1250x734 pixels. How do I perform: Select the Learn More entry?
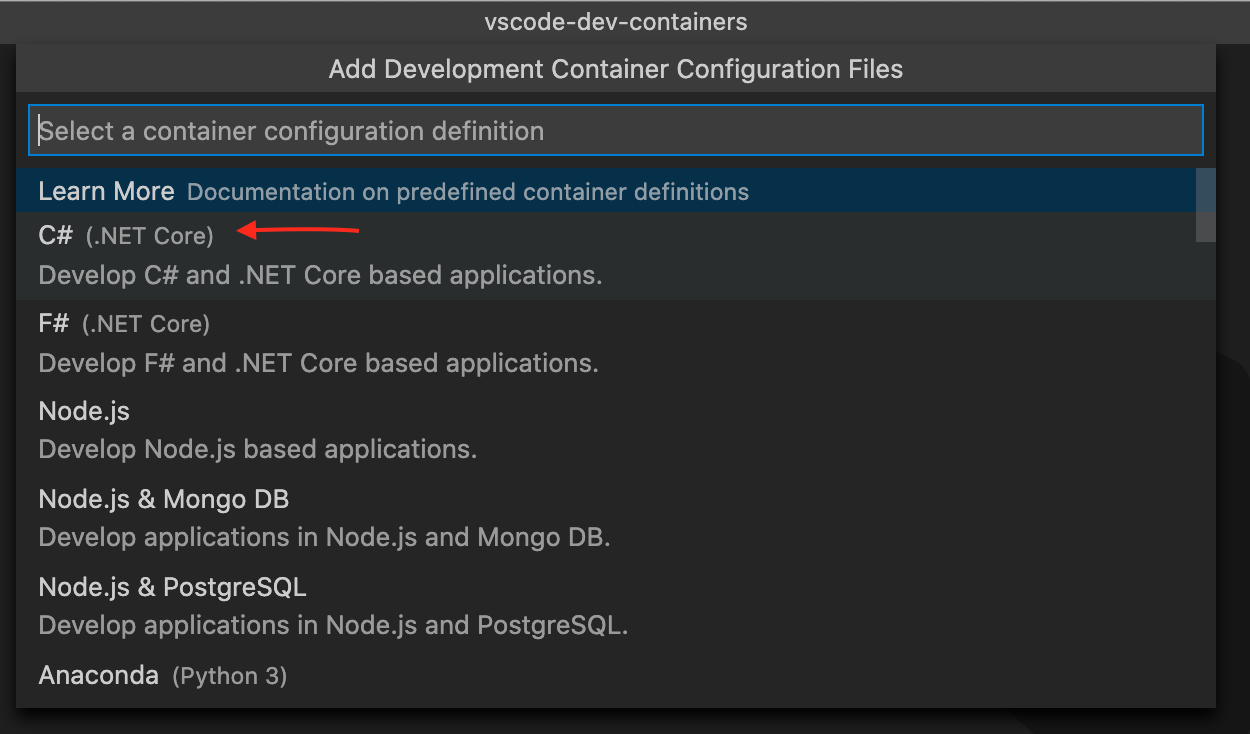[x=106, y=191]
